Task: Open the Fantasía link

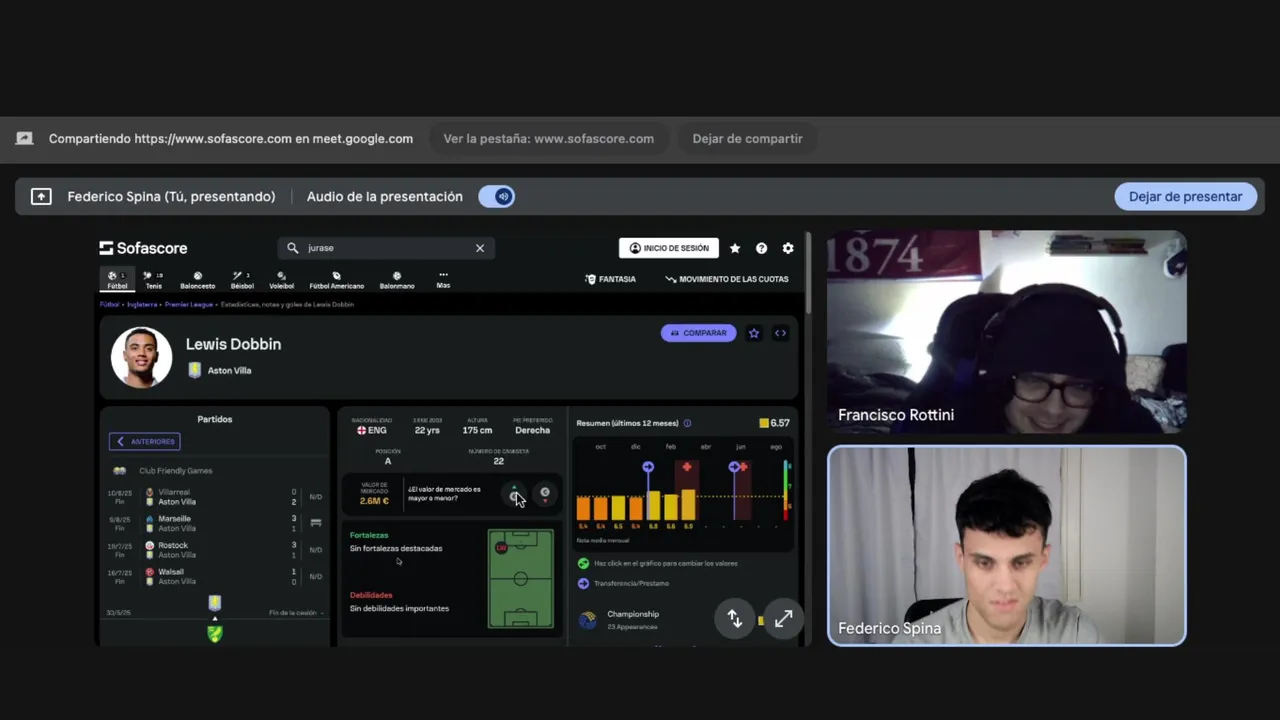Action: point(611,279)
